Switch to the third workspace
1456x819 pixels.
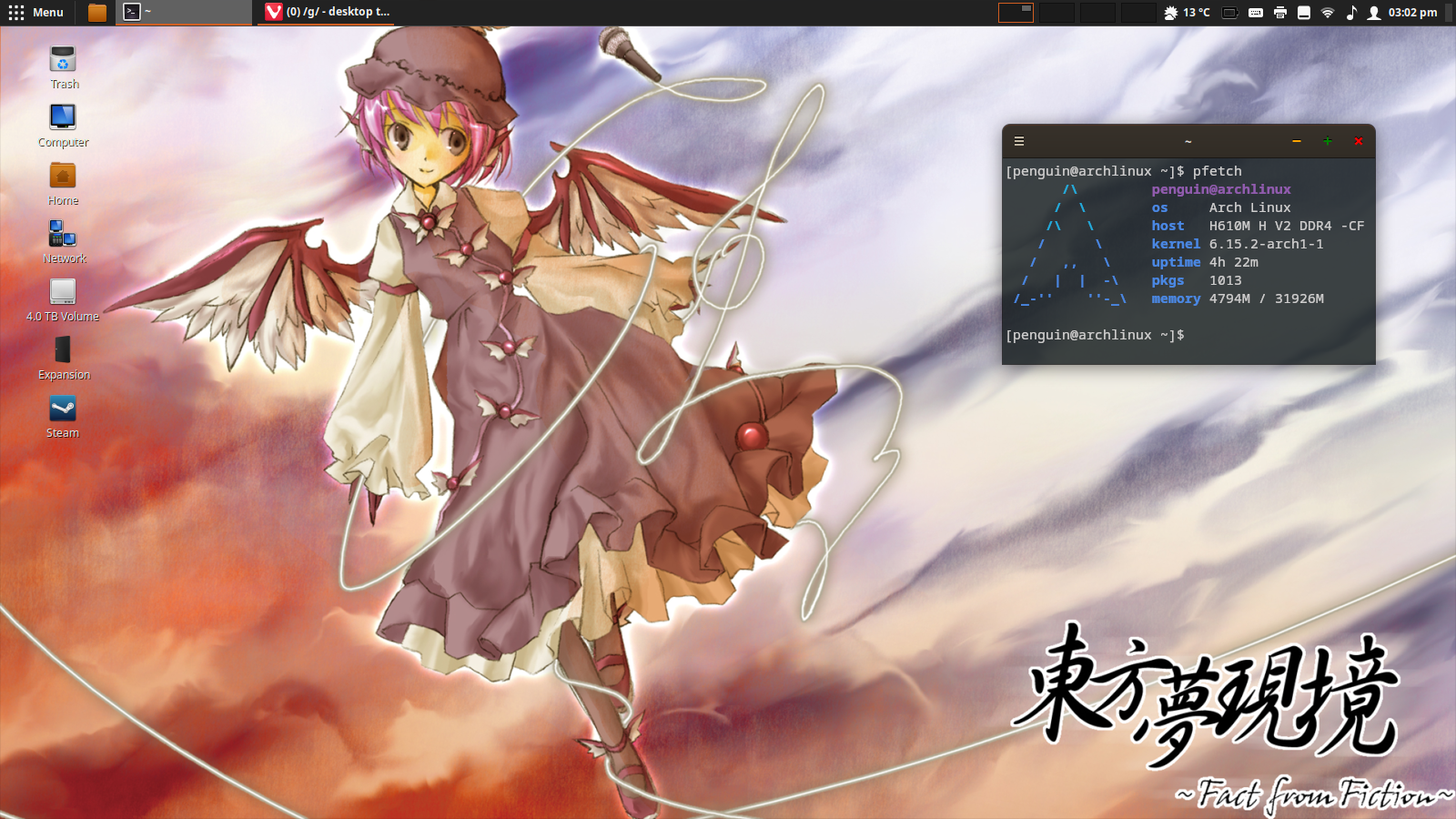1097,12
